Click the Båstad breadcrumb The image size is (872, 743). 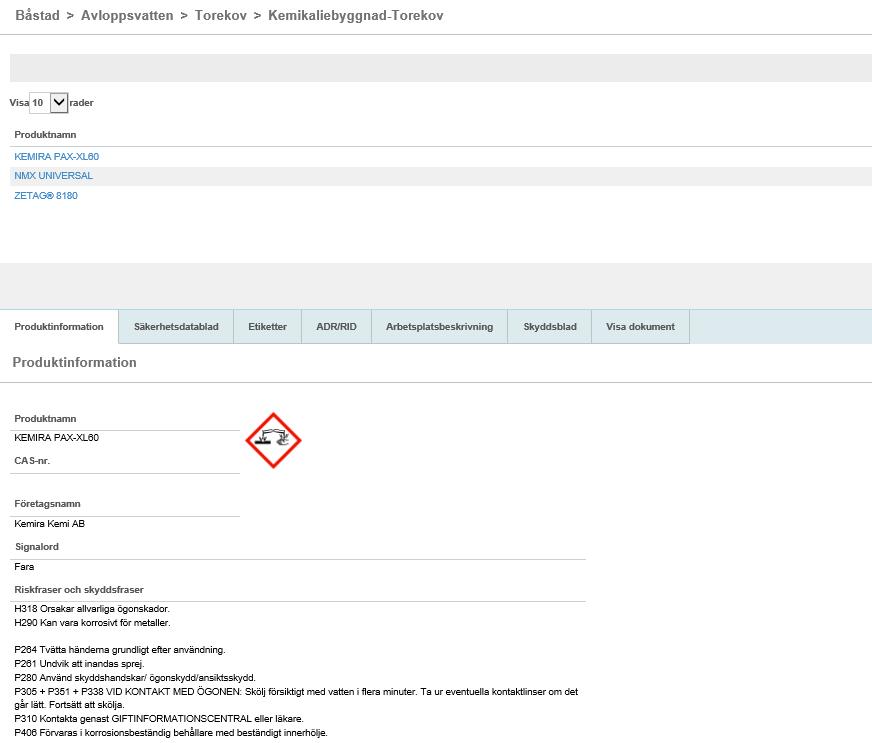pos(37,16)
